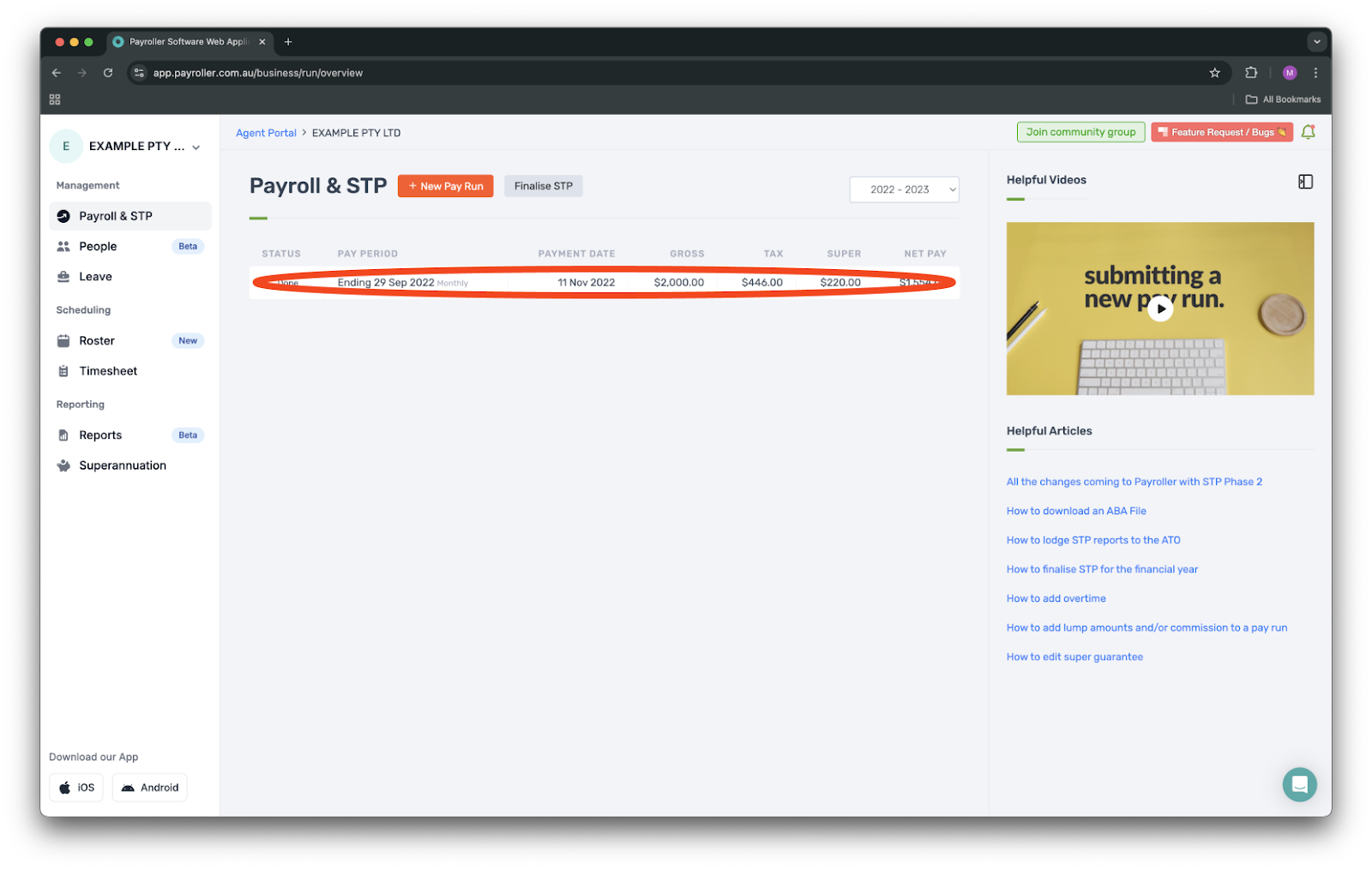Open the 2022 - 2023 financial year dropdown
1372x870 pixels.
click(x=904, y=189)
